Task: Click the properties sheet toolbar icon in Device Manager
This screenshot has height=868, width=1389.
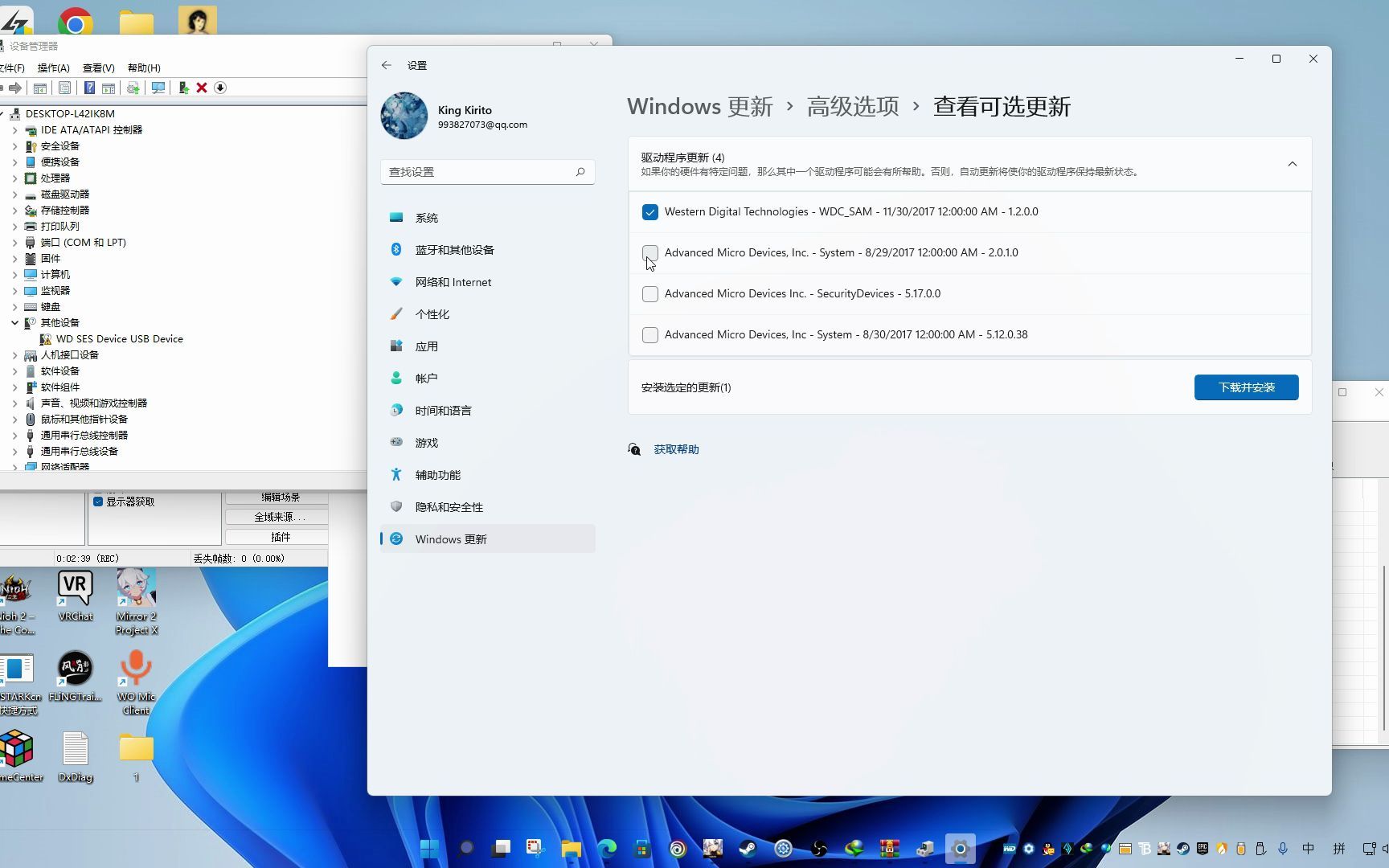Action: (64, 88)
